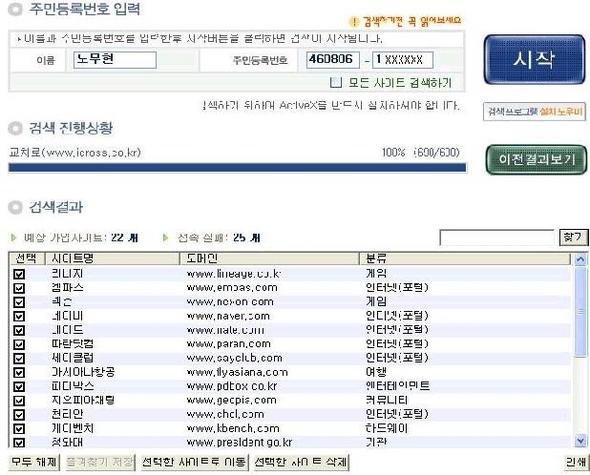
Task: Click 선택한 사이트로 이동 button
Action: point(194,462)
